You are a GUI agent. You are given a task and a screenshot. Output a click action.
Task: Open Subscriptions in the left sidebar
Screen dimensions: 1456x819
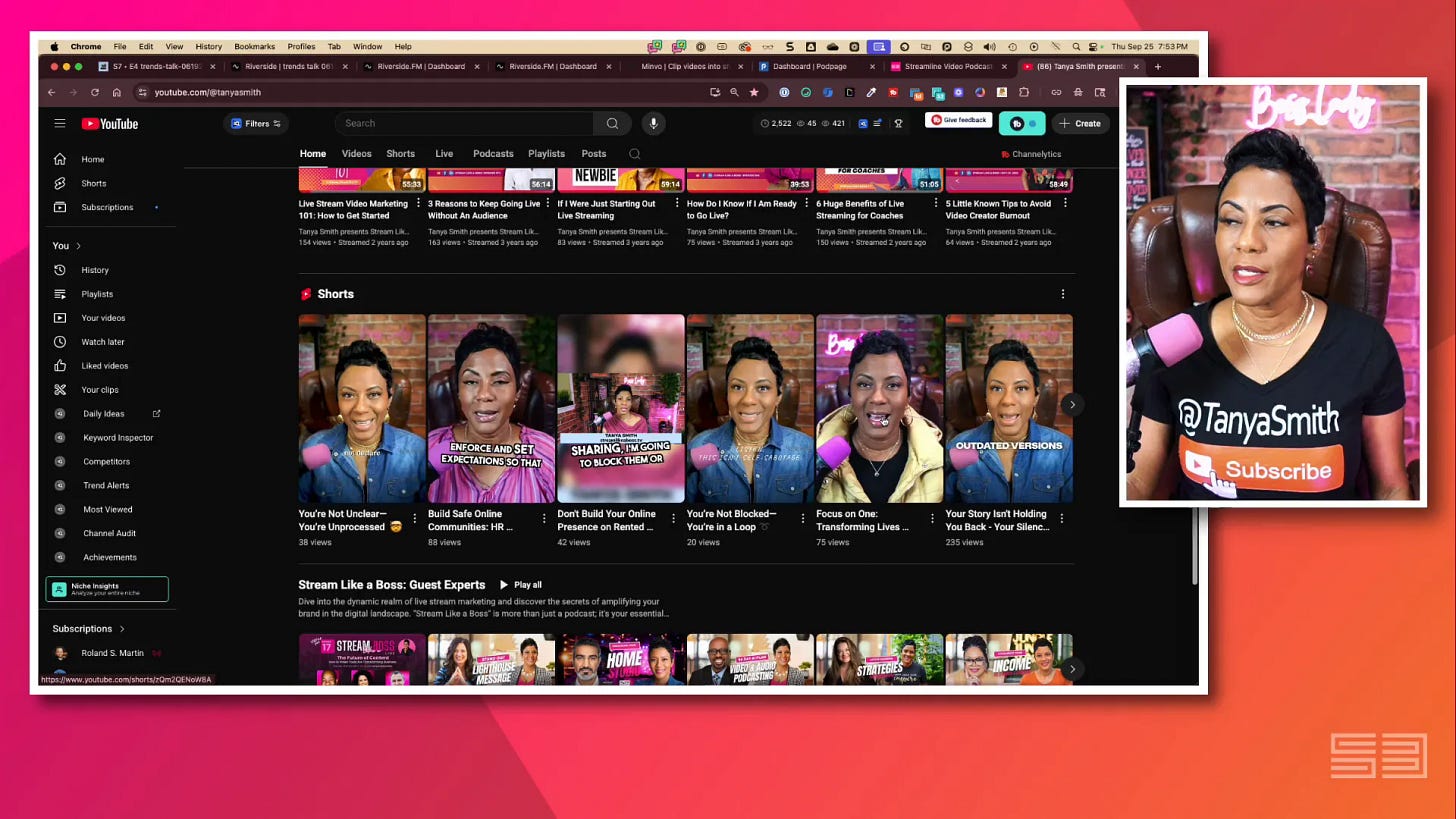(x=108, y=207)
